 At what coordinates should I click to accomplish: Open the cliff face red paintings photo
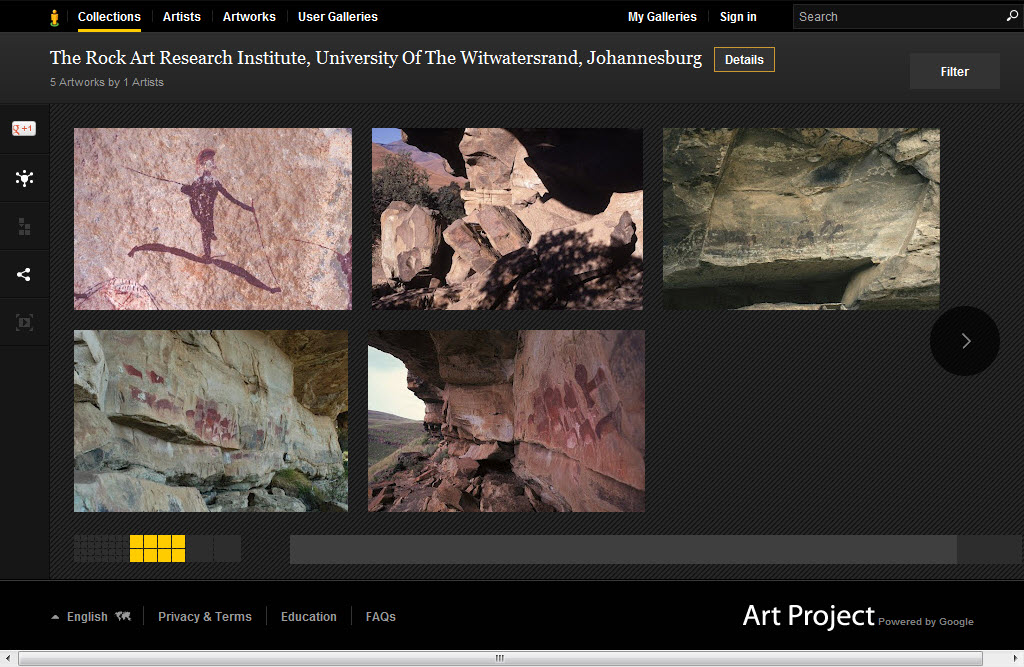[x=211, y=421]
